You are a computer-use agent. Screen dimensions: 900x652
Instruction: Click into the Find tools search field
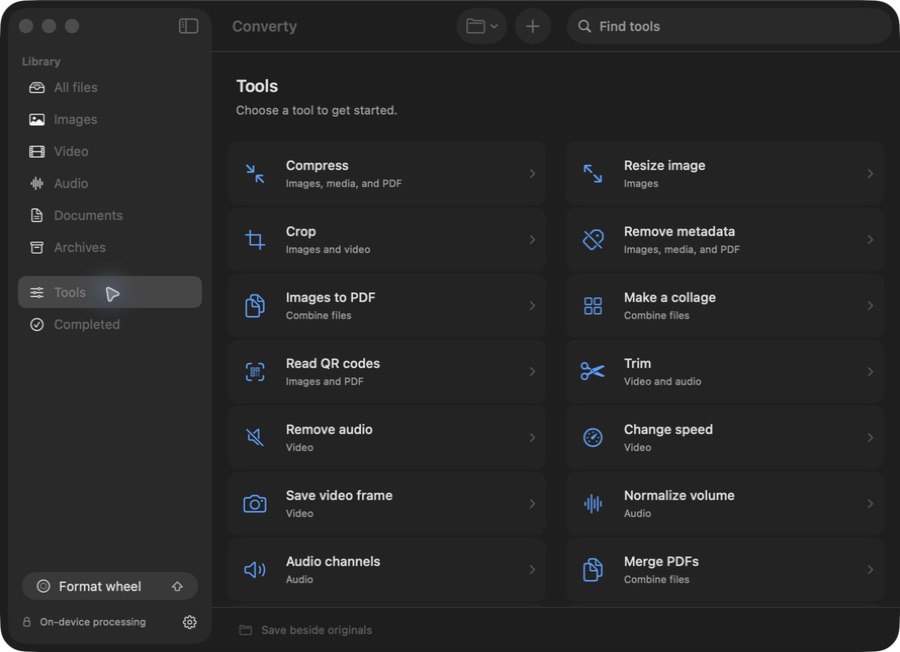tap(729, 26)
